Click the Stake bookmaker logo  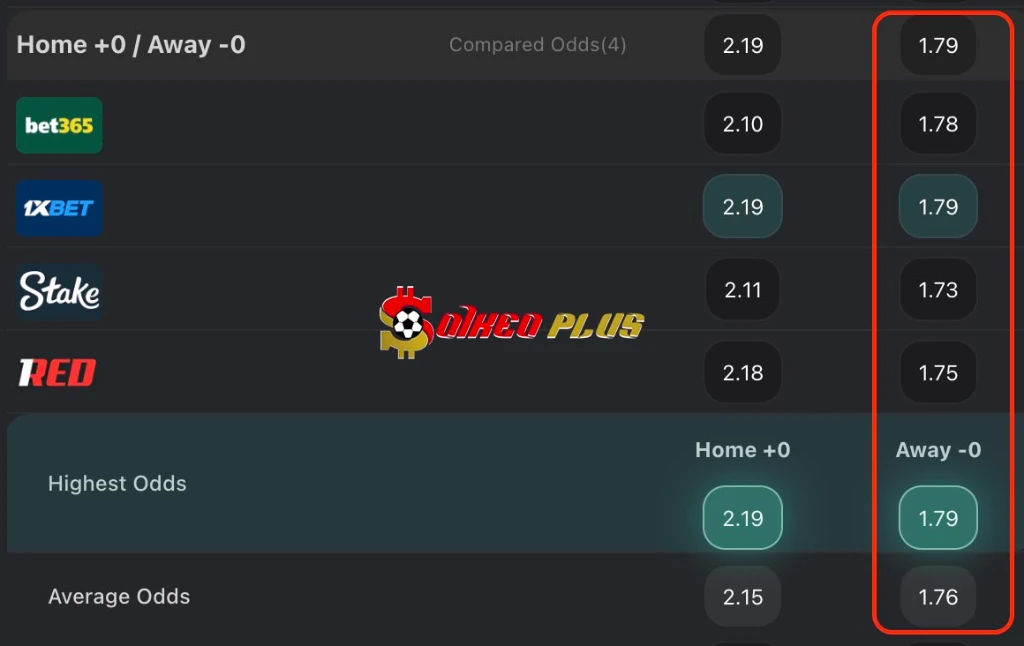57,290
